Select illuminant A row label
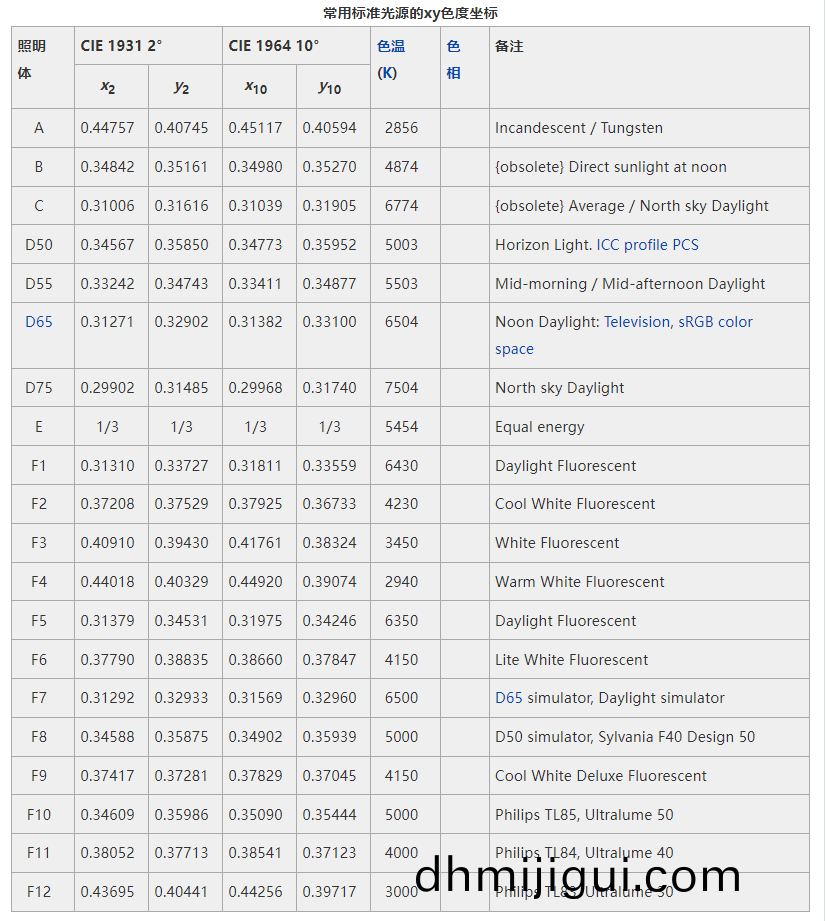Screen dimensions: 826x921 click(x=39, y=128)
